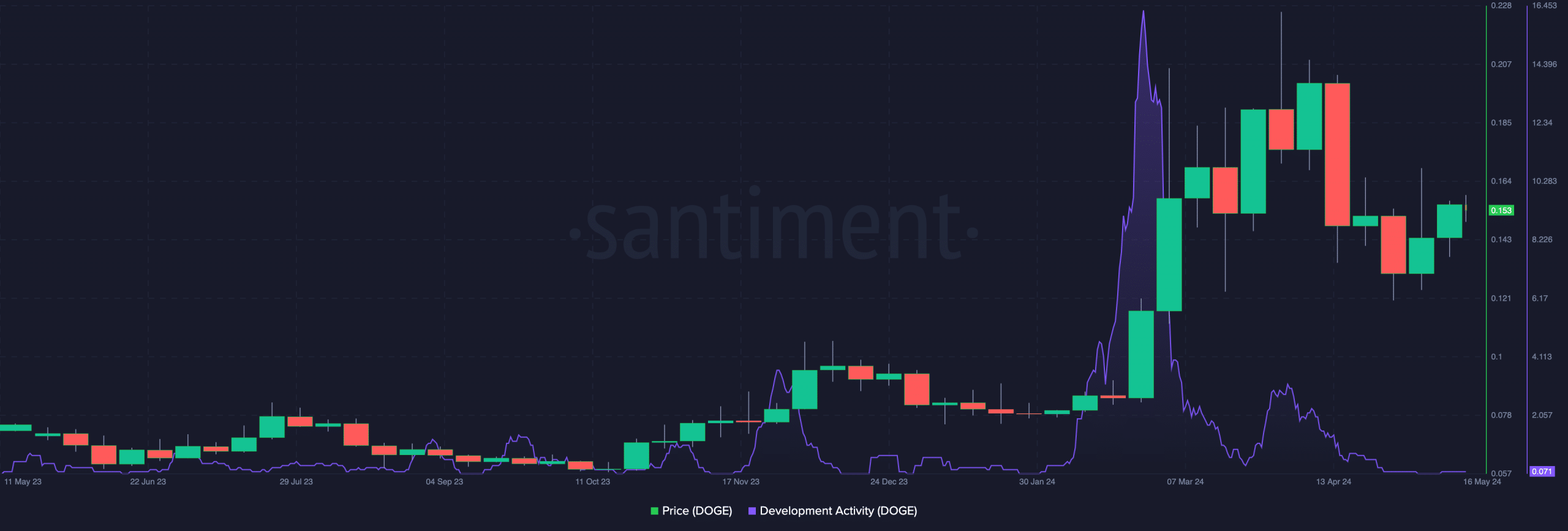Click the Price (DOGE) legend label
This screenshot has height=531, width=1568.
pos(697,511)
